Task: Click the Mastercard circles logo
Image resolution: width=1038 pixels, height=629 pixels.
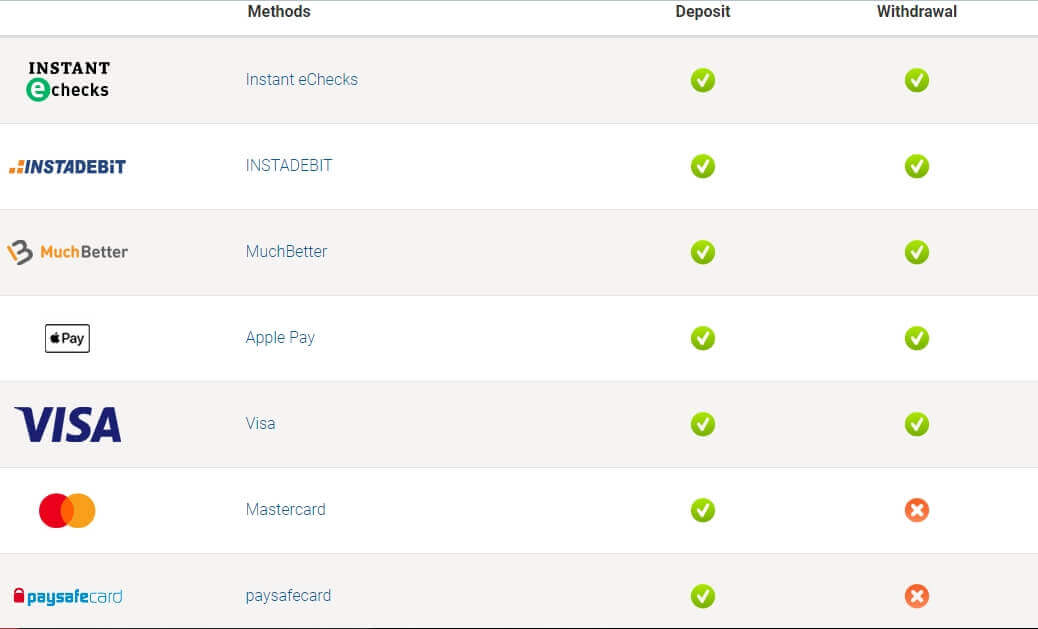Action: (x=67, y=510)
